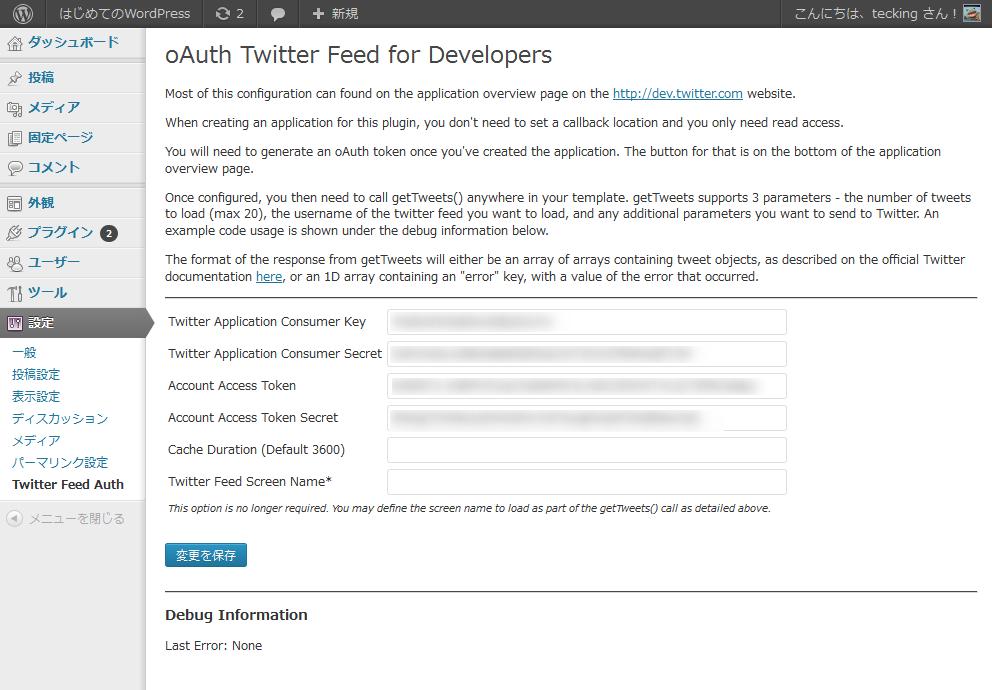Click the plug icon for プラグイン
The height and width of the screenshot is (690, 992).
[15, 233]
